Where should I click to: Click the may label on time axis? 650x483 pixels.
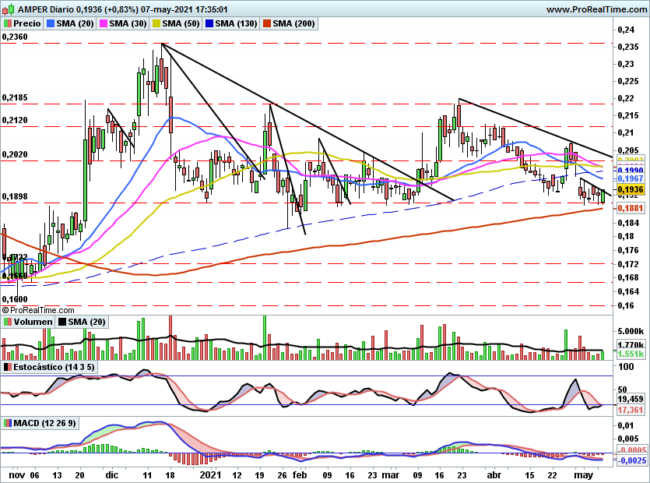pyautogui.click(x=584, y=475)
